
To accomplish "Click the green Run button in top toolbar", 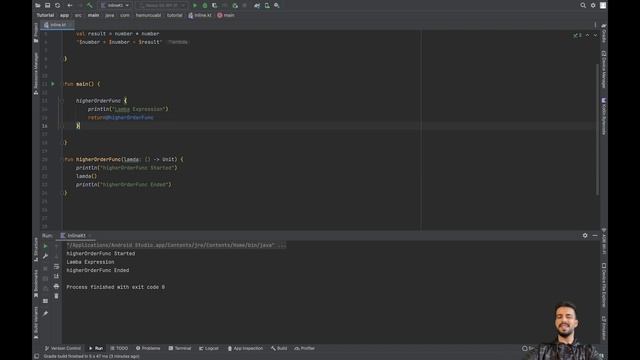I will (x=195, y=5).
